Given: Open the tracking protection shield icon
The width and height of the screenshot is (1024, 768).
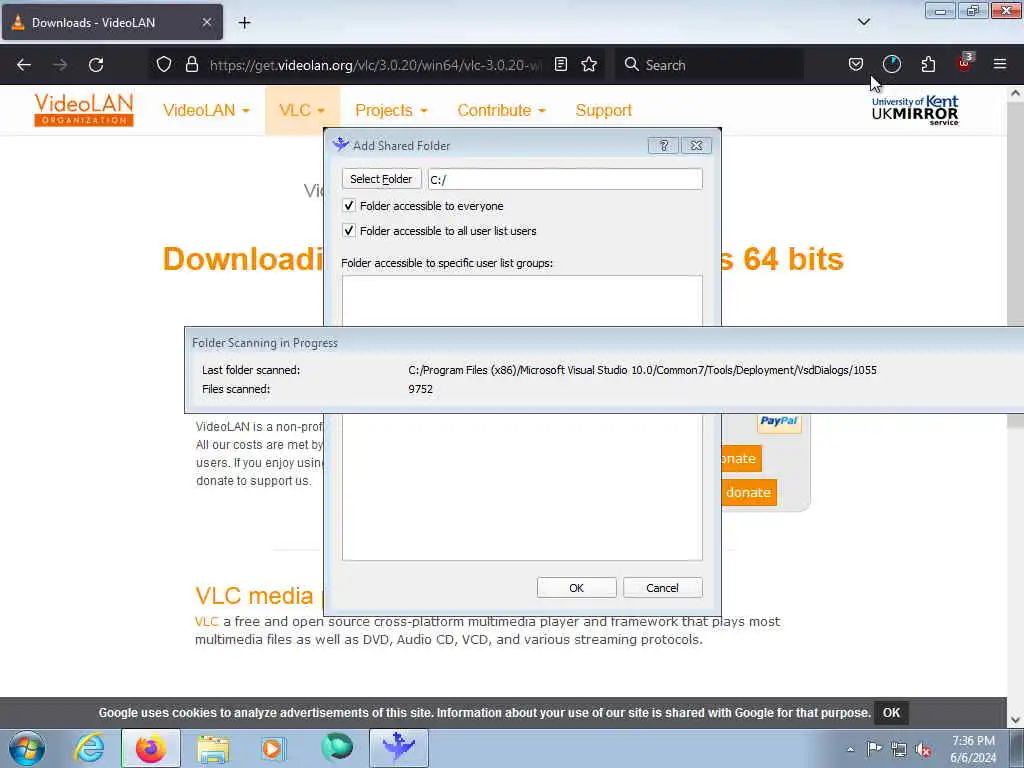Looking at the screenshot, I should point(164,64).
